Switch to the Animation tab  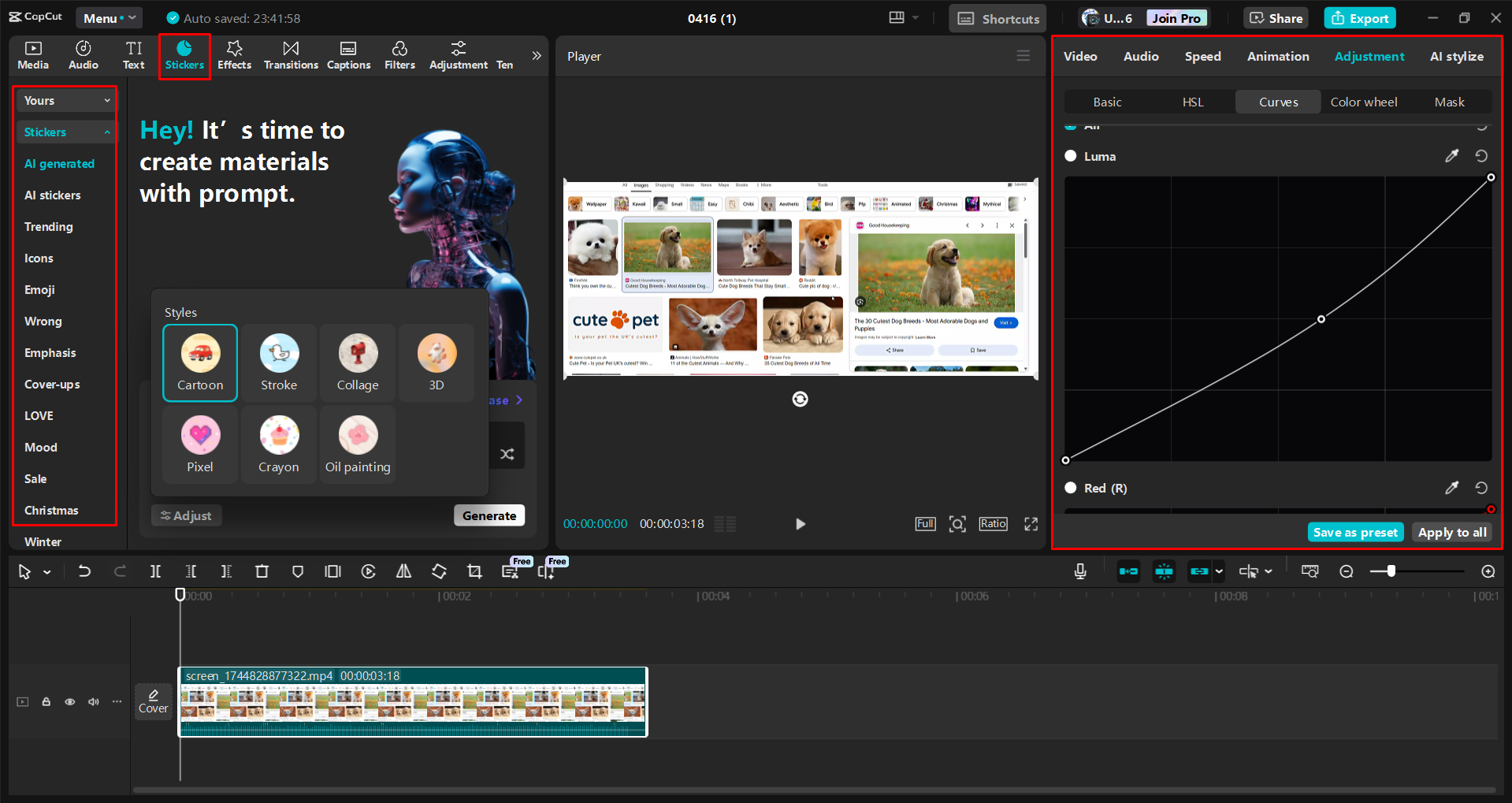tap(1277, 56)
